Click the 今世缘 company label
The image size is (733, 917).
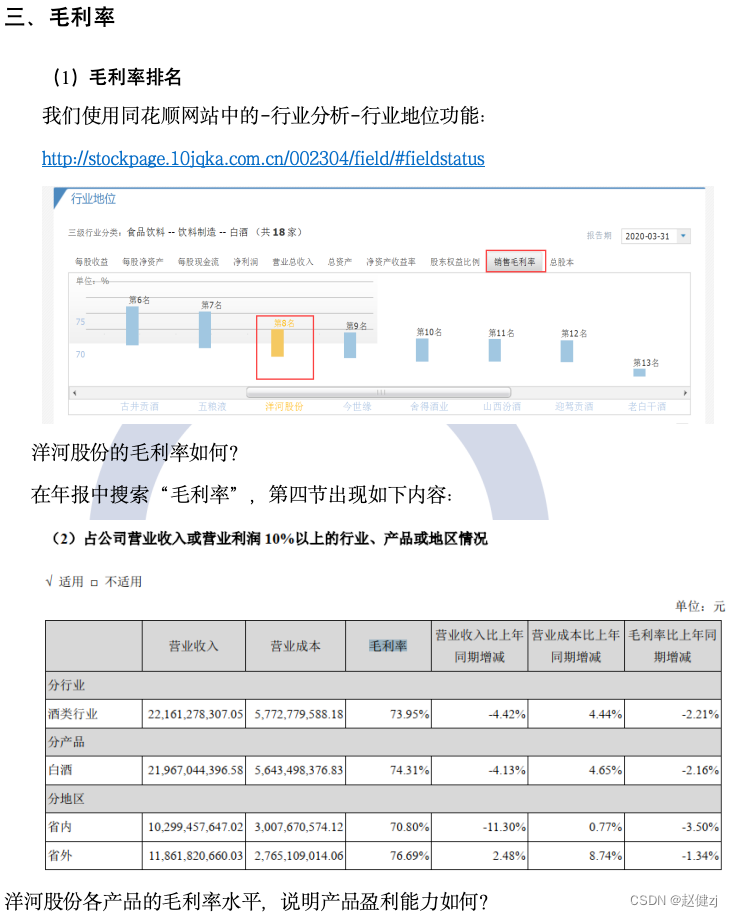[357, 406]
